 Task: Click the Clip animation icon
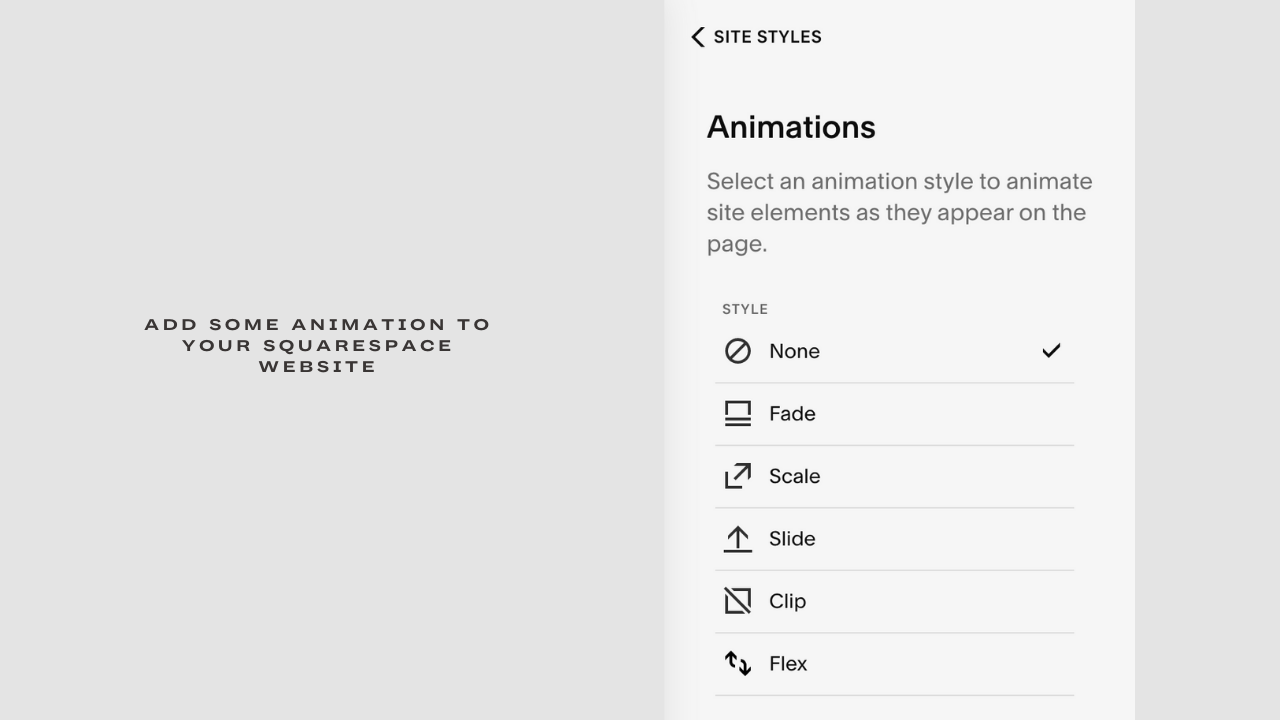pos(738,601)
